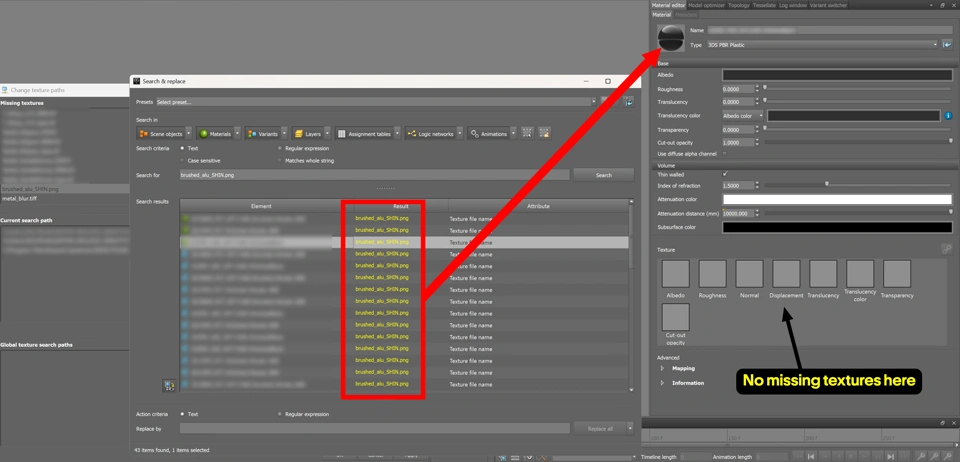Click the Attenuation color white swatch
Screen dimensions: 960x462
point(837,199)
